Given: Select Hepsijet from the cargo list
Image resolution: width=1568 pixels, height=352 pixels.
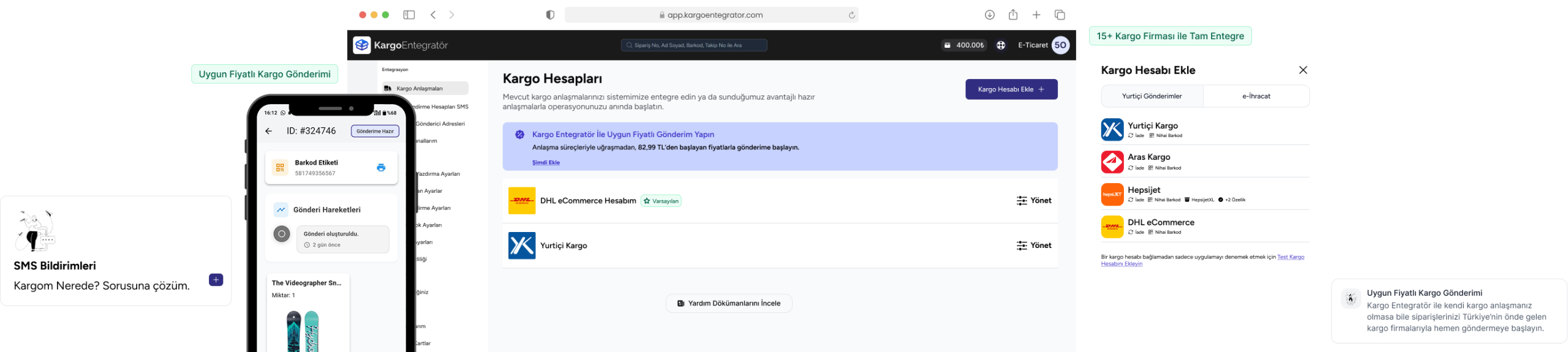Looking at the screenshot, I should pos(1143,194).
